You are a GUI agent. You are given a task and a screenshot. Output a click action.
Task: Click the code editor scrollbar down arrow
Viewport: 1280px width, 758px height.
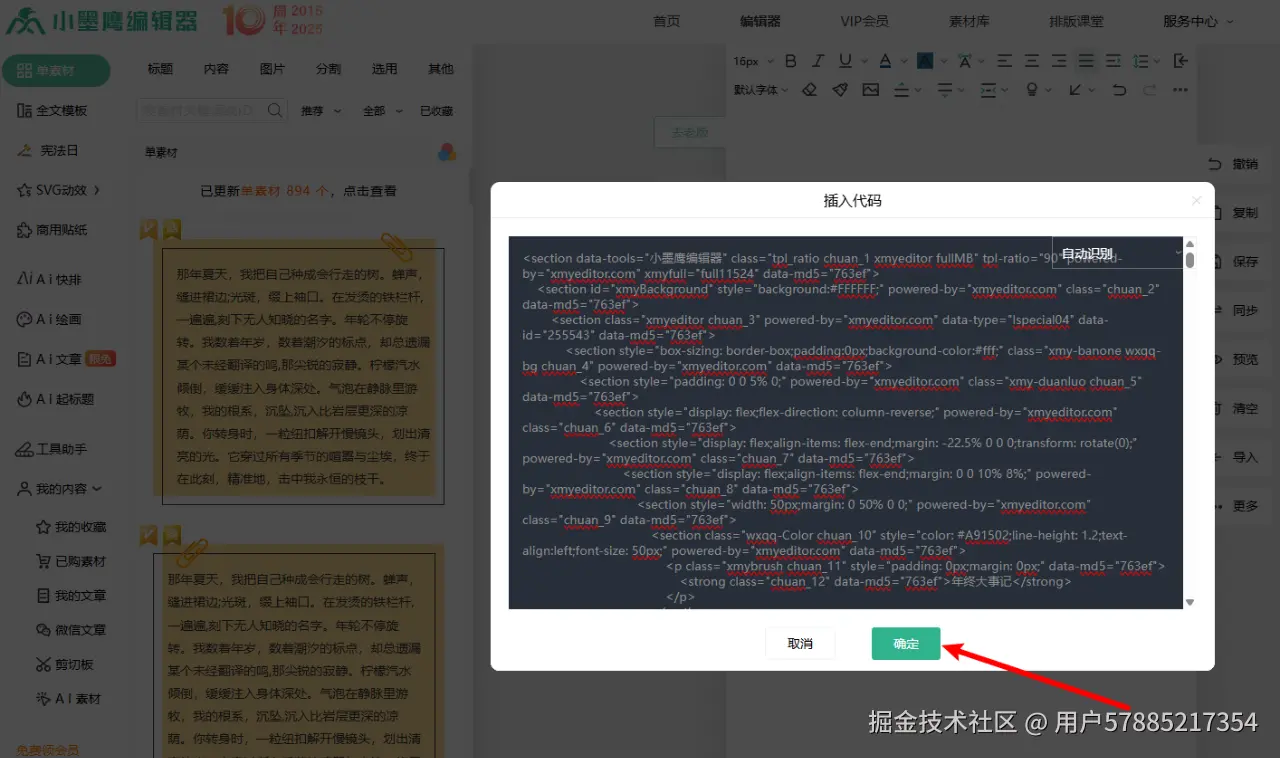1190,602
